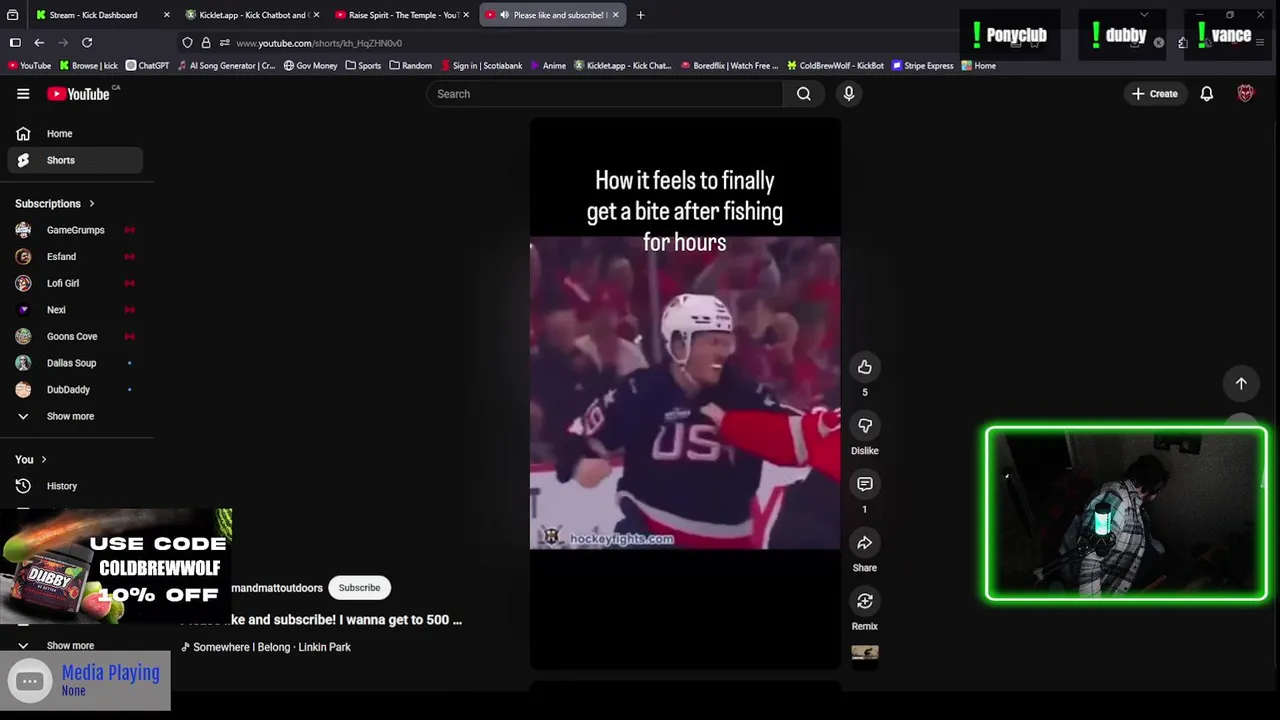
Task: Open the account avatar menu
Action: [1245, 94]
